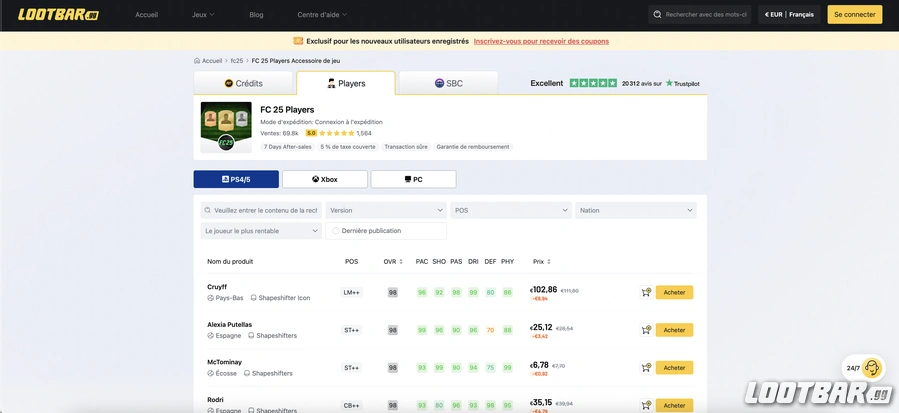Viewport: 899px width, 413px height.
Task: Click the fc25 breadcrumb link
Action: (x=237, y=61)
